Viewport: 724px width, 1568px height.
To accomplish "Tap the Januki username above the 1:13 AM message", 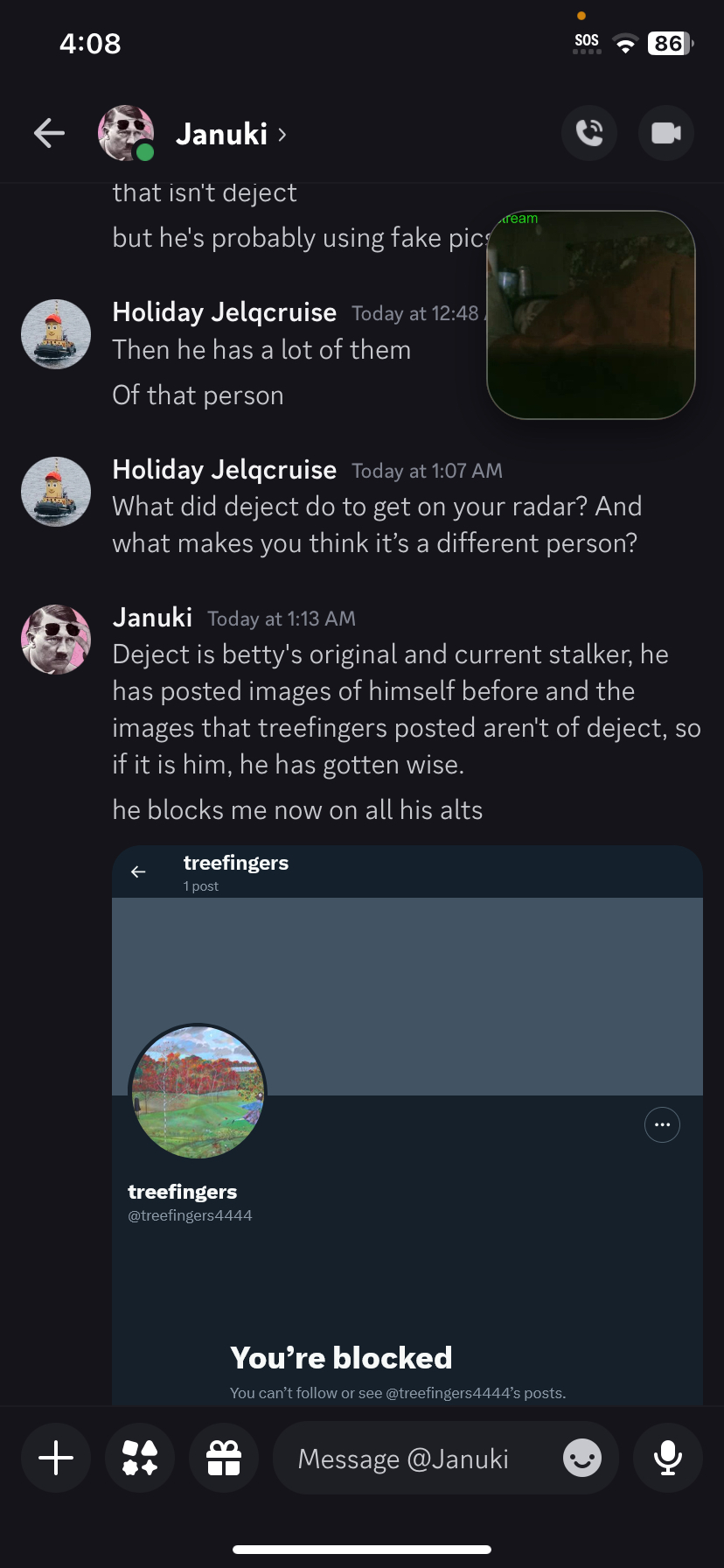I will coord(152,618).
